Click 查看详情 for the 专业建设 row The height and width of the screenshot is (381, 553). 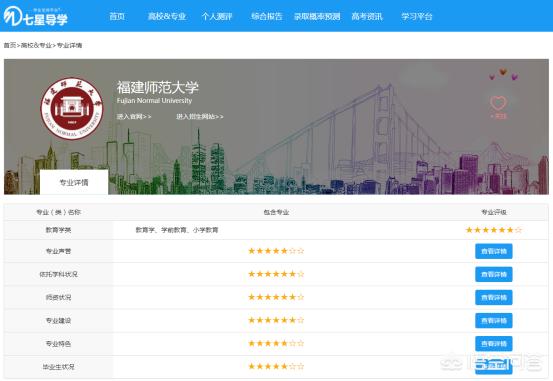[x=494, y=320]
